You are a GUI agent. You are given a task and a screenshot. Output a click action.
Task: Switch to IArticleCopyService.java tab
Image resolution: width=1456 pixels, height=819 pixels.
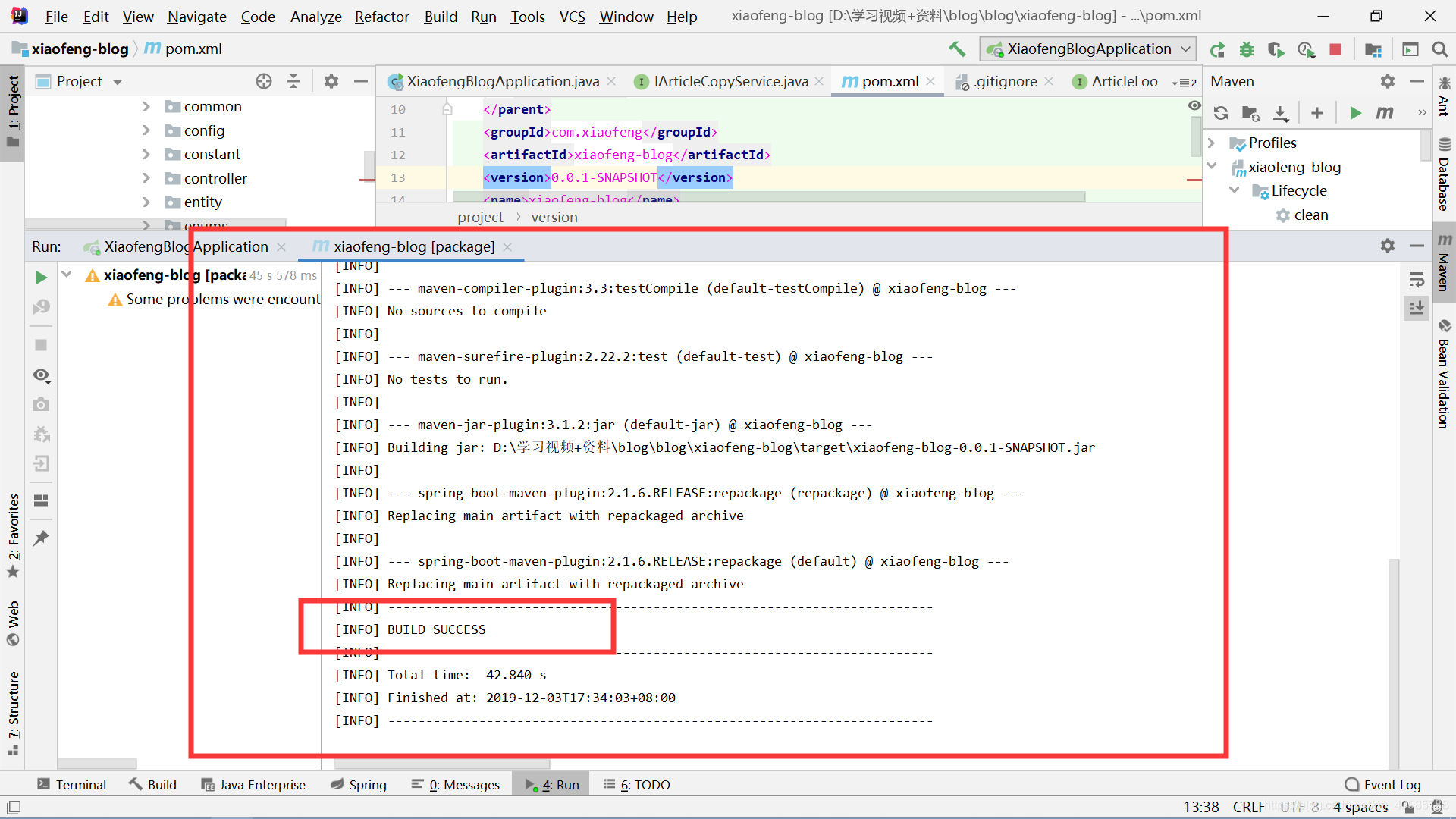pos(730,81)
